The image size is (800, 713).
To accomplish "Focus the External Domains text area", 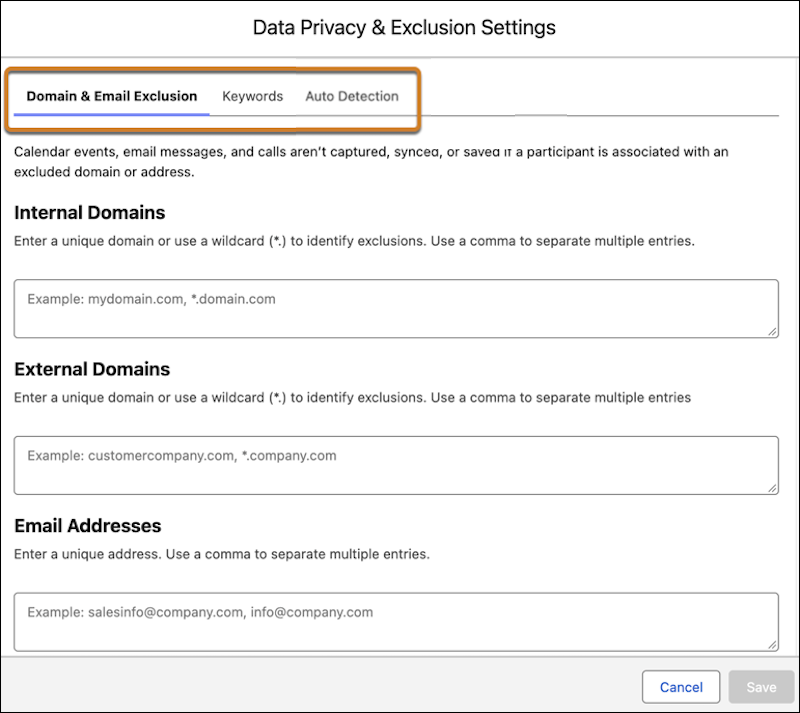I will point(396,465).
